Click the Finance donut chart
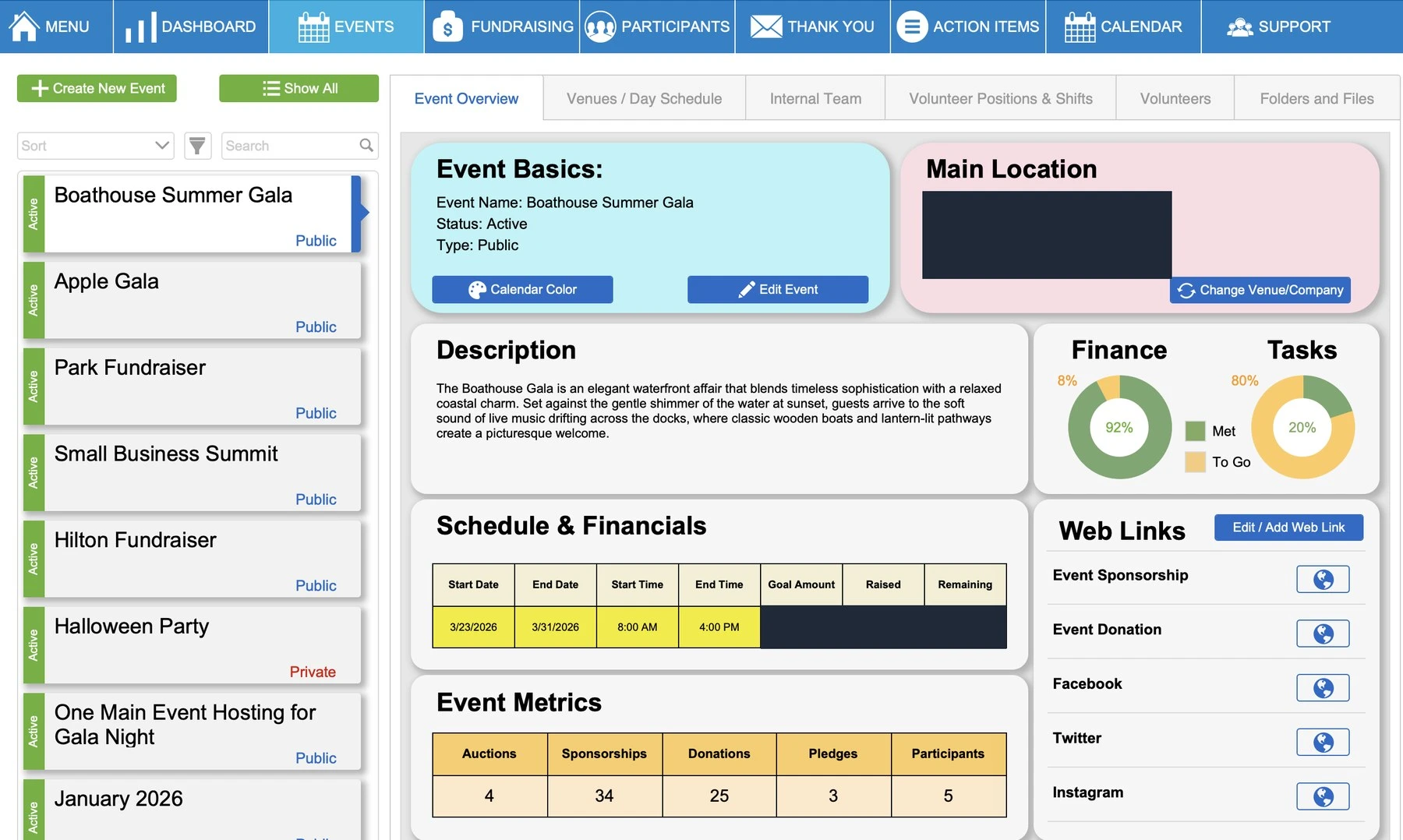 pyautogui.click(x=1119, y=427)
